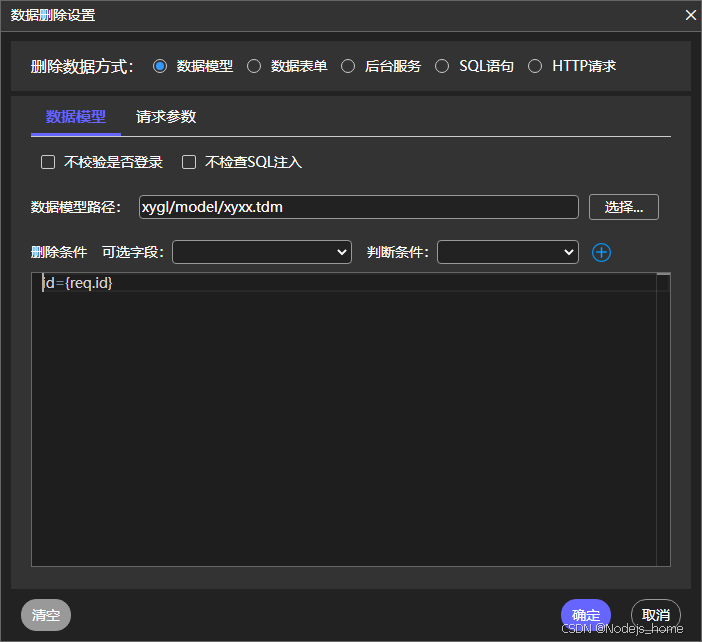Click the 清空 button

(x=46, y=615)
